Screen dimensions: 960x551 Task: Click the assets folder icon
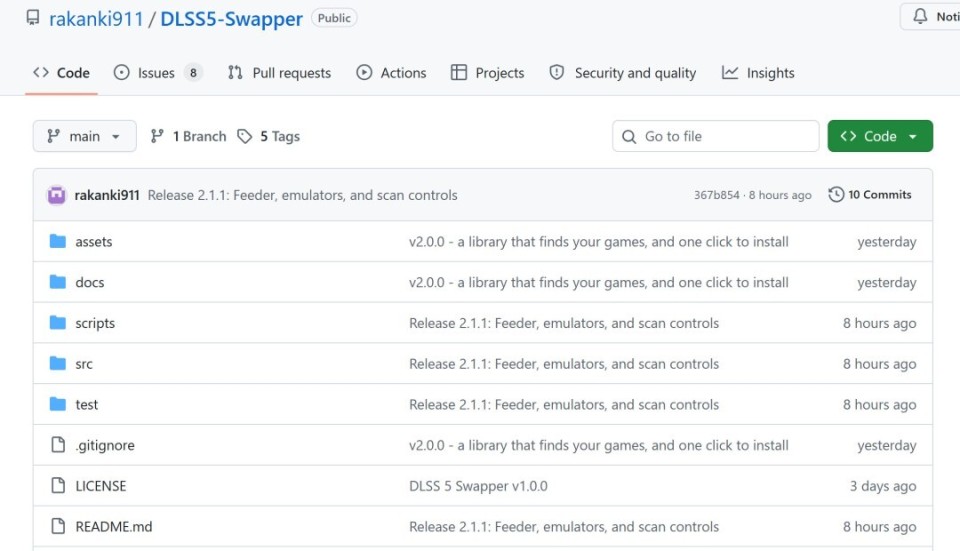click(x=58, y=241)
